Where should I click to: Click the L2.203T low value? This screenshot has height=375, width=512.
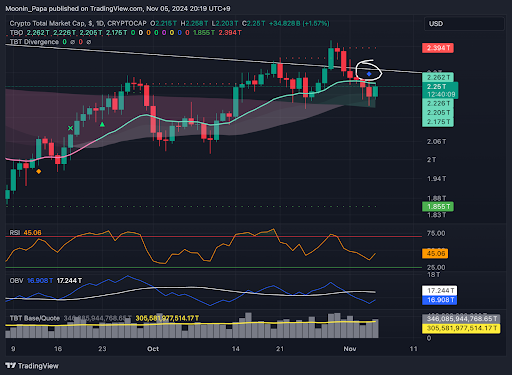[x=225, y=23]
